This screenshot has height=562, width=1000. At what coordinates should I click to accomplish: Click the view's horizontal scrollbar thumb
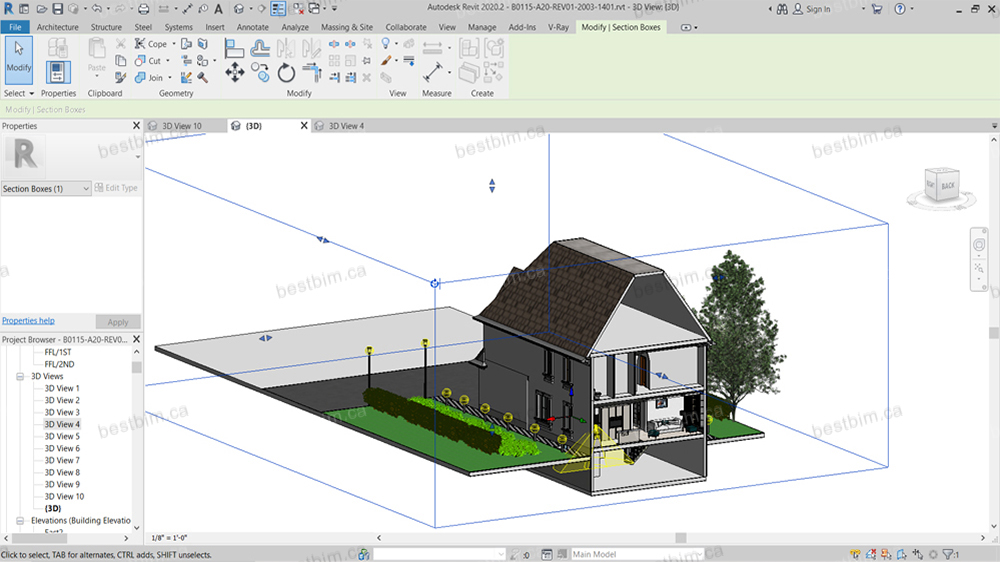tap(680, 538)
